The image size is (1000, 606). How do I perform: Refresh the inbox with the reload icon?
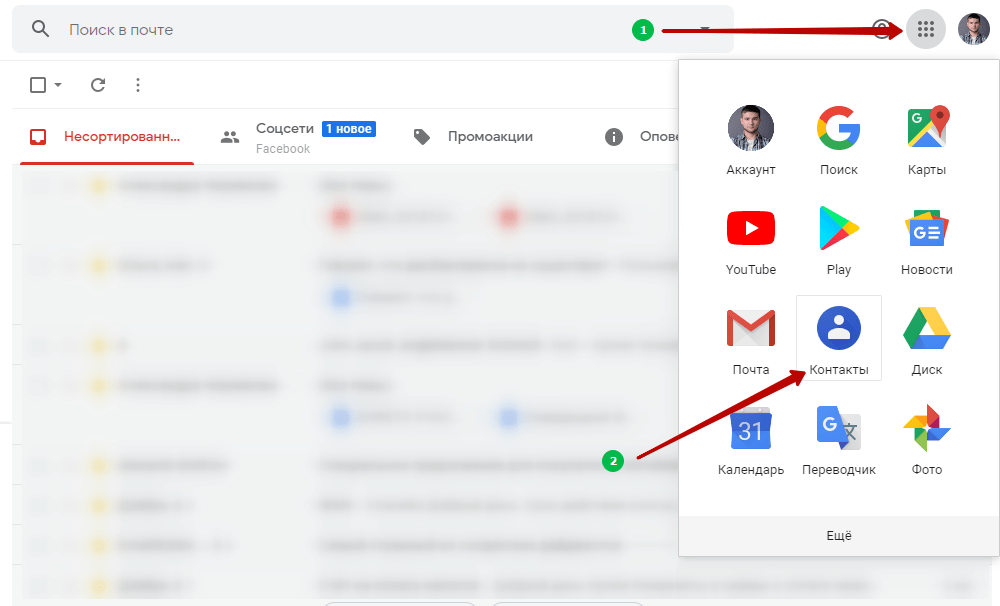[x=98, y=85]
